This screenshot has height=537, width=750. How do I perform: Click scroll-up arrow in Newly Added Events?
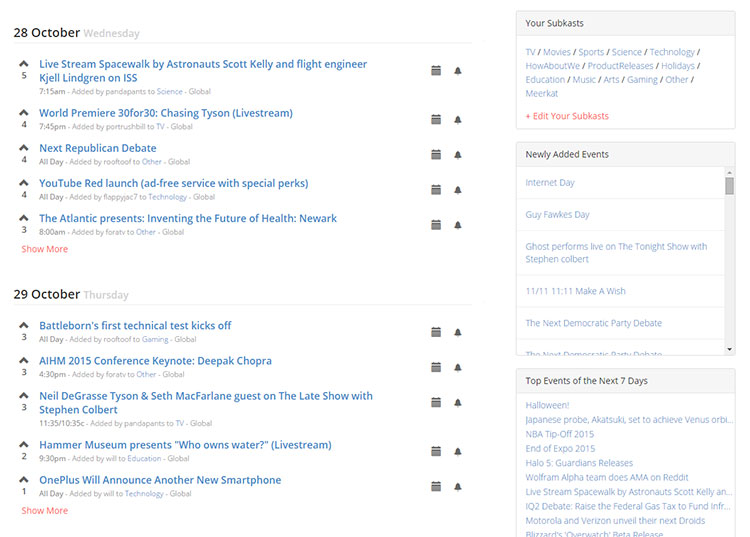pyautogui.click(x=729, y=173)
